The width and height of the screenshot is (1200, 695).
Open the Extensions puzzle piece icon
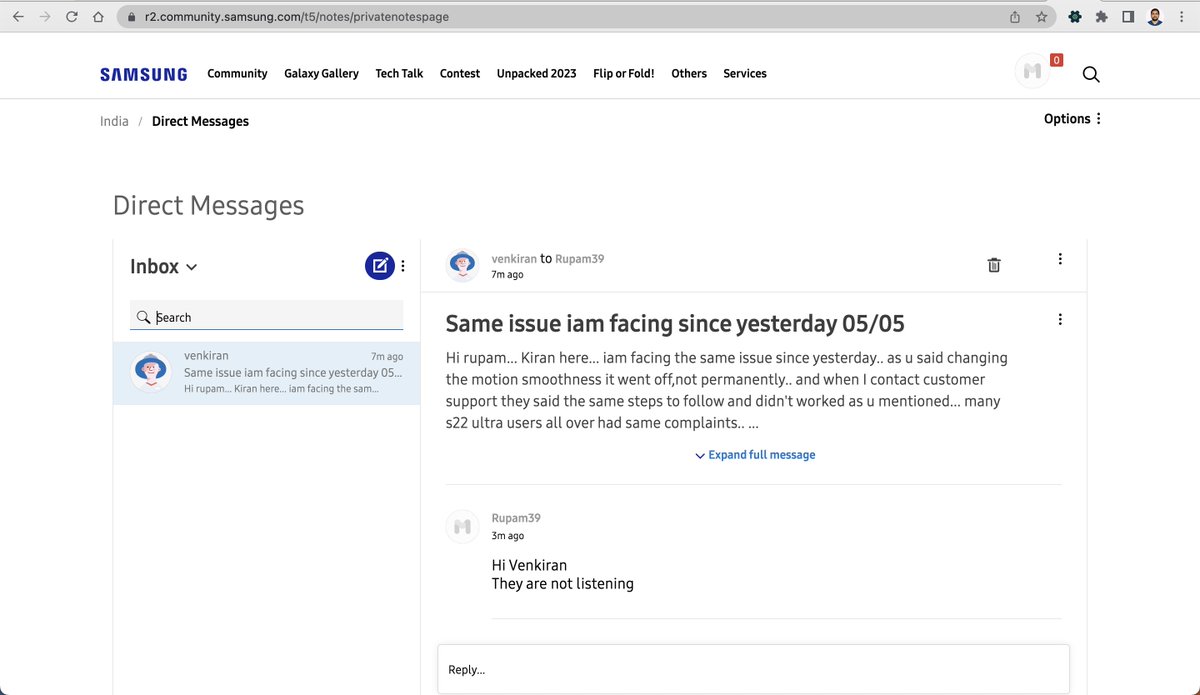tap(1101, 17)
